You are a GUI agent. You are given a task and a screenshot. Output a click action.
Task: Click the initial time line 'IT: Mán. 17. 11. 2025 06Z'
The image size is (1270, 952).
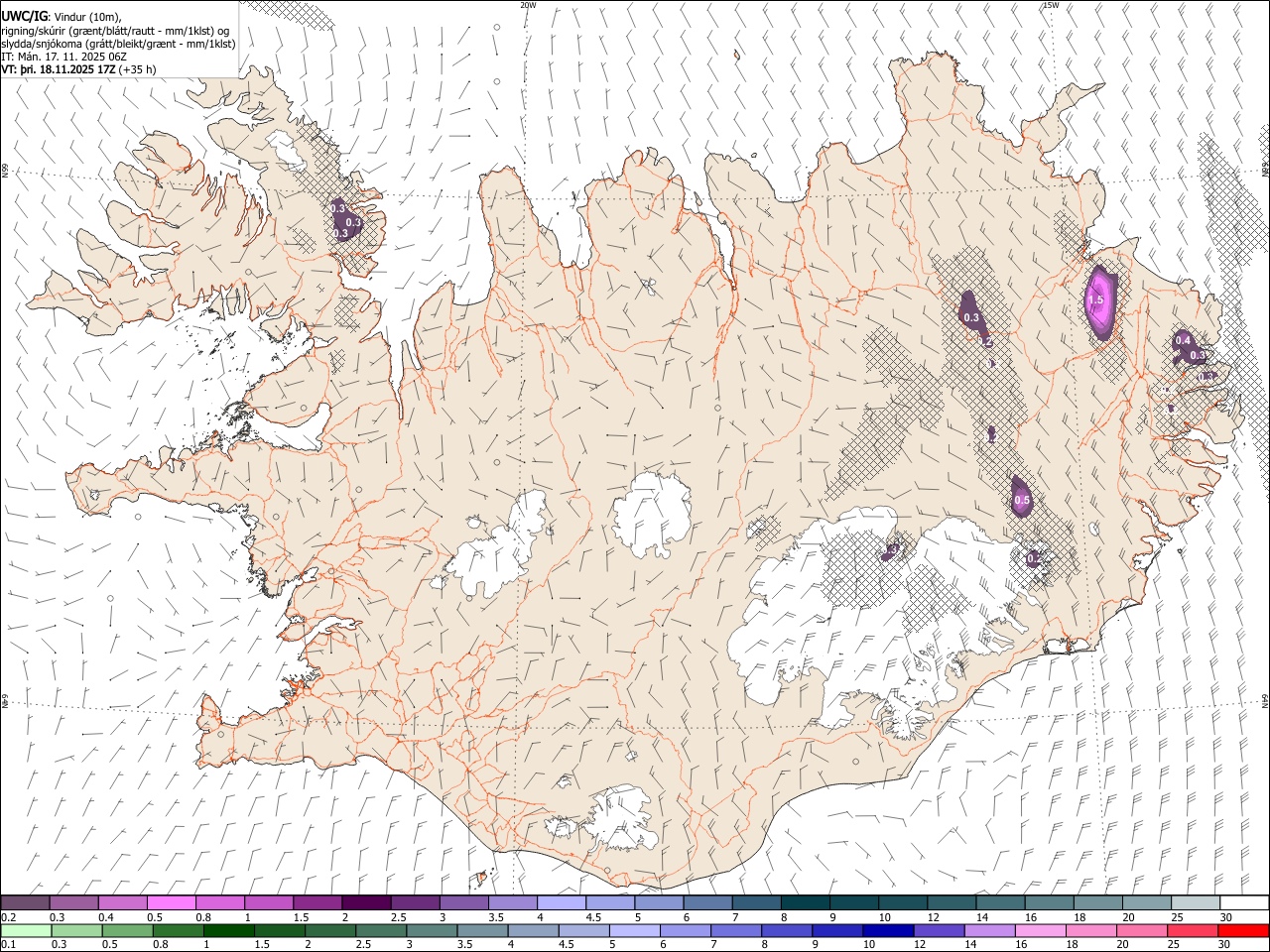[x=63, y=57]
